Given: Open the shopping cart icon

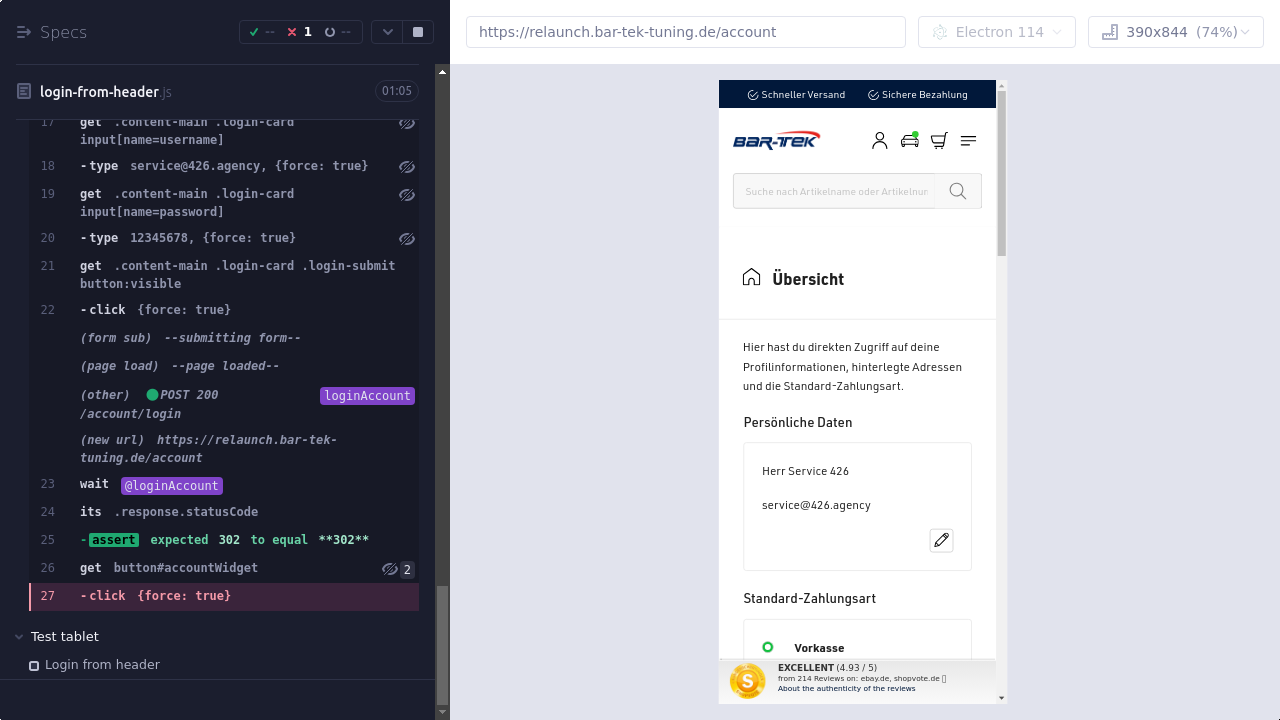Looking at the screenshot, I should 938,141.
